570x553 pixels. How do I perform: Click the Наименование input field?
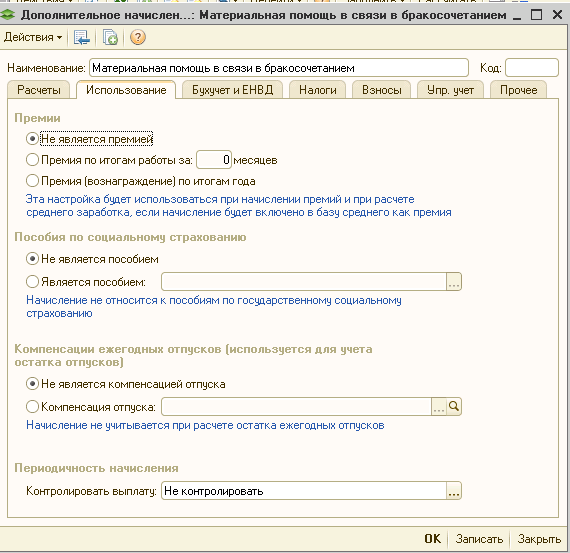pos(279,68)
